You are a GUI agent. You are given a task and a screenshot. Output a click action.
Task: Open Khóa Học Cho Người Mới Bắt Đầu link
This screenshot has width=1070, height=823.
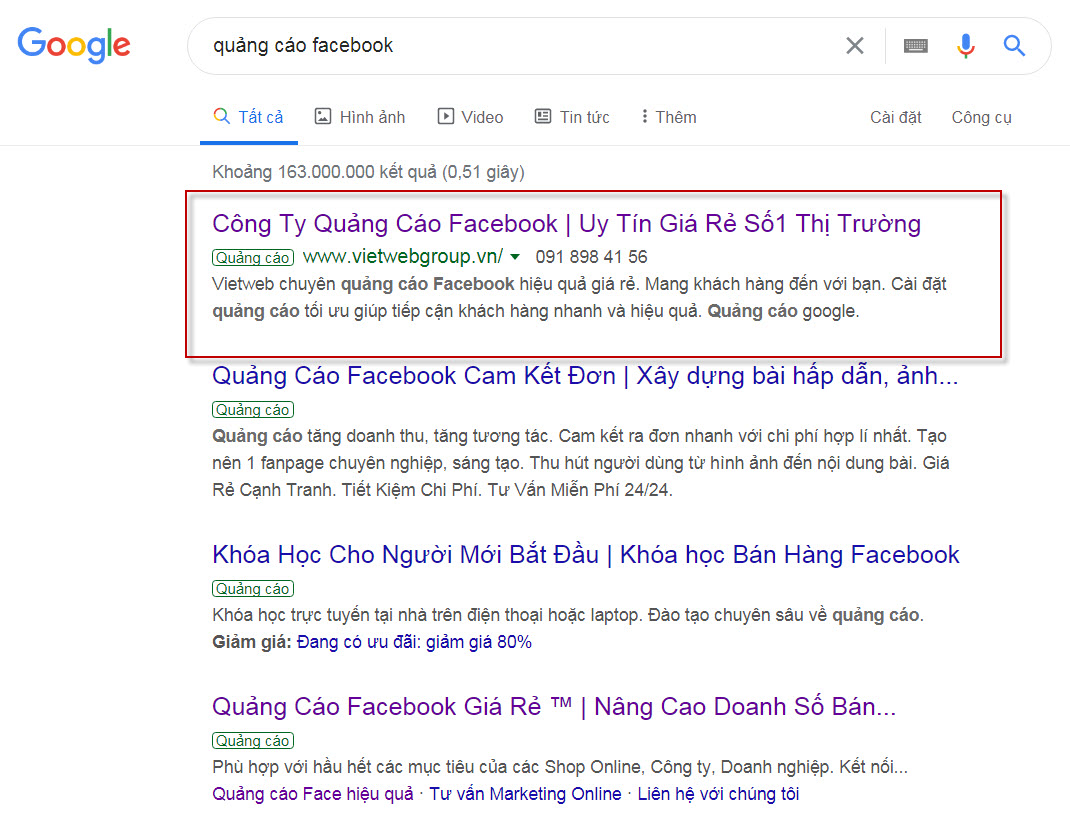(x=585, y=555)
